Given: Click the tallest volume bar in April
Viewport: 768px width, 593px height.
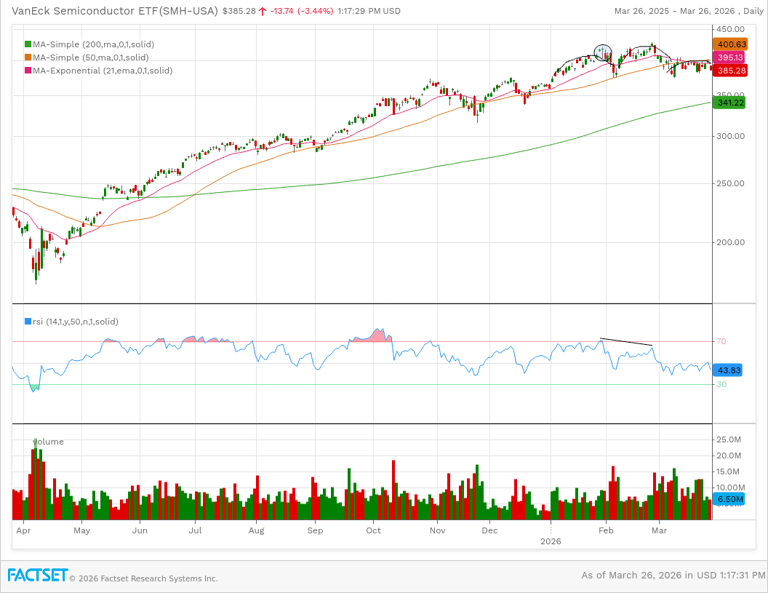Looking at the screenshot, I should click(36, 478).
